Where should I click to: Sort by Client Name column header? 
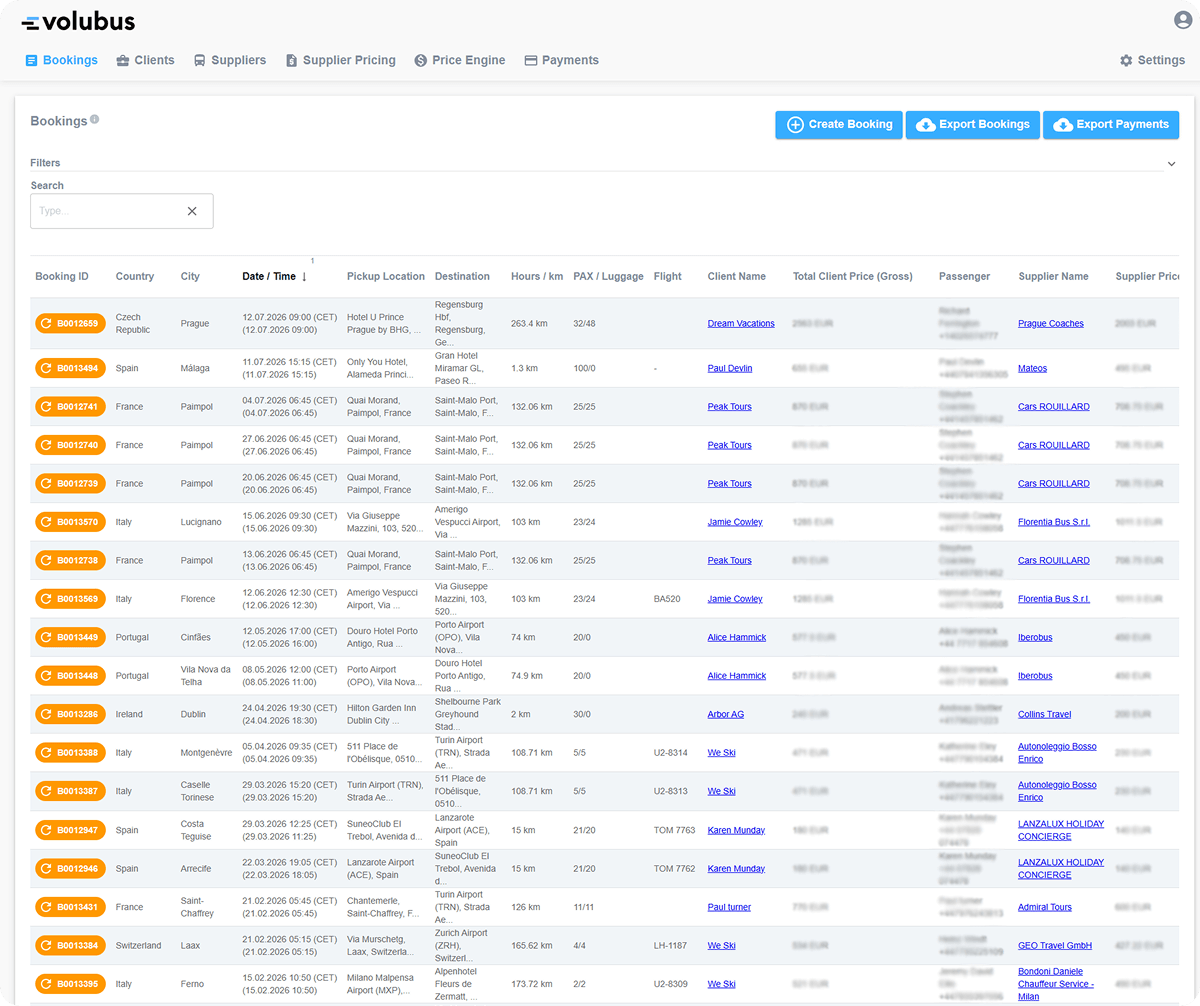736,277
